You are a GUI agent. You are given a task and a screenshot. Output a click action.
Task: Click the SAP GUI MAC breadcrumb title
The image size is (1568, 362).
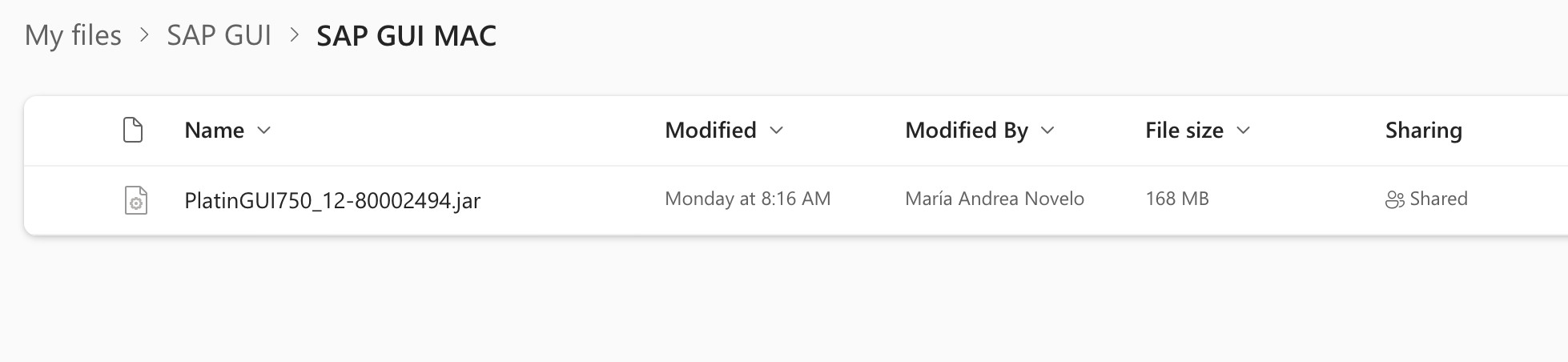[x=407, y=35]
